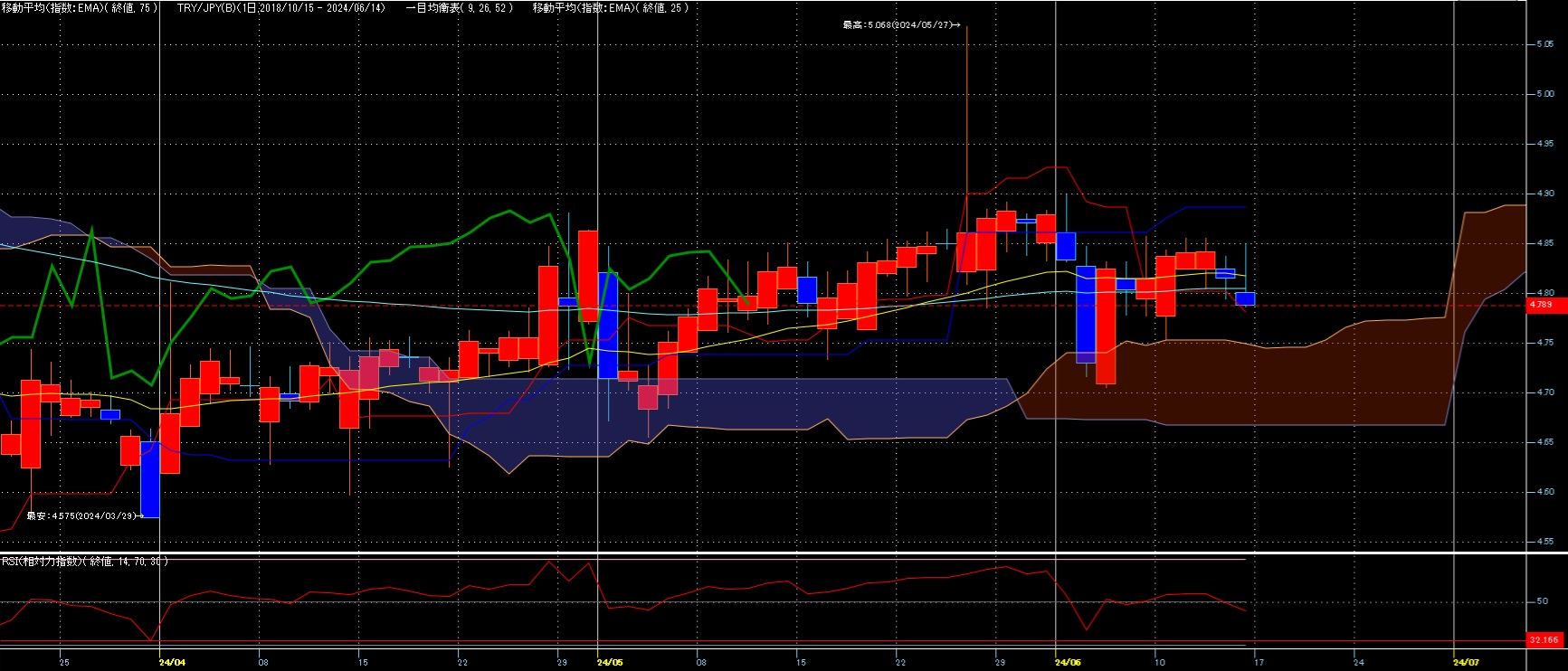Click the RSI (14, 70, 30) panel label
Image resolution: width=1568 pixels, height=671 pixels.
click(85, 562)
